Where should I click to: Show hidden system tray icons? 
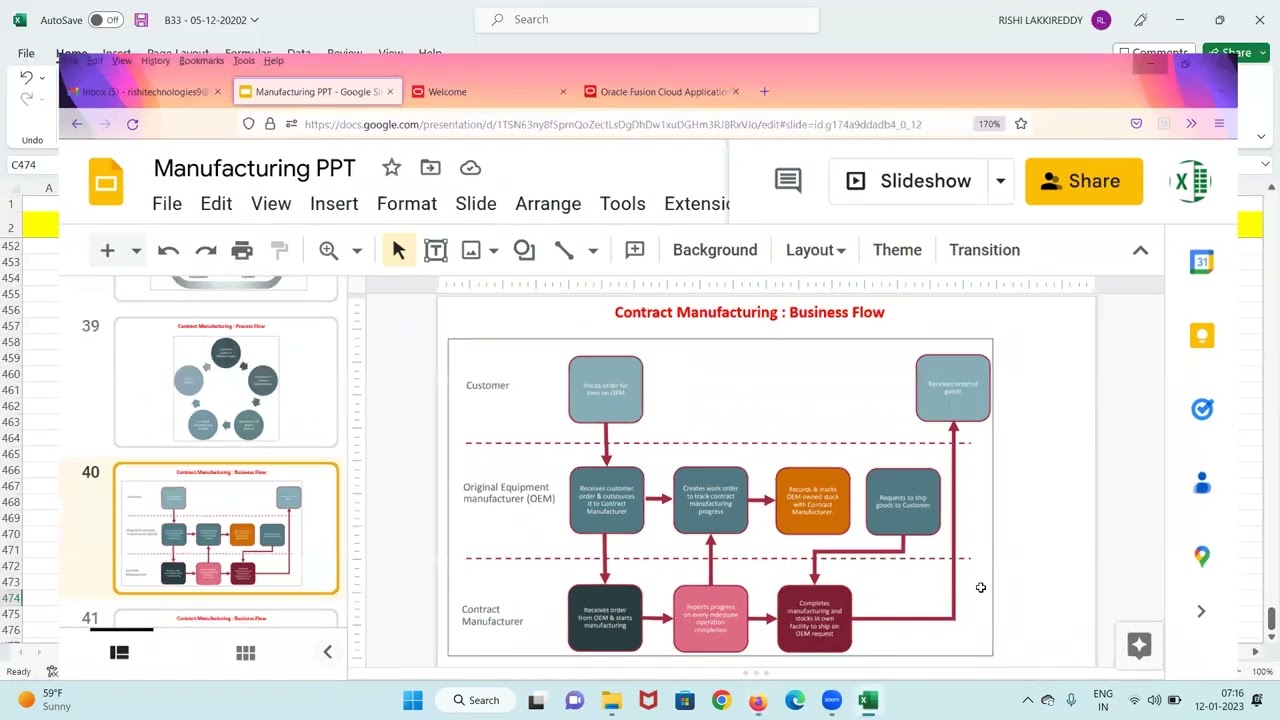[1027, 700]
